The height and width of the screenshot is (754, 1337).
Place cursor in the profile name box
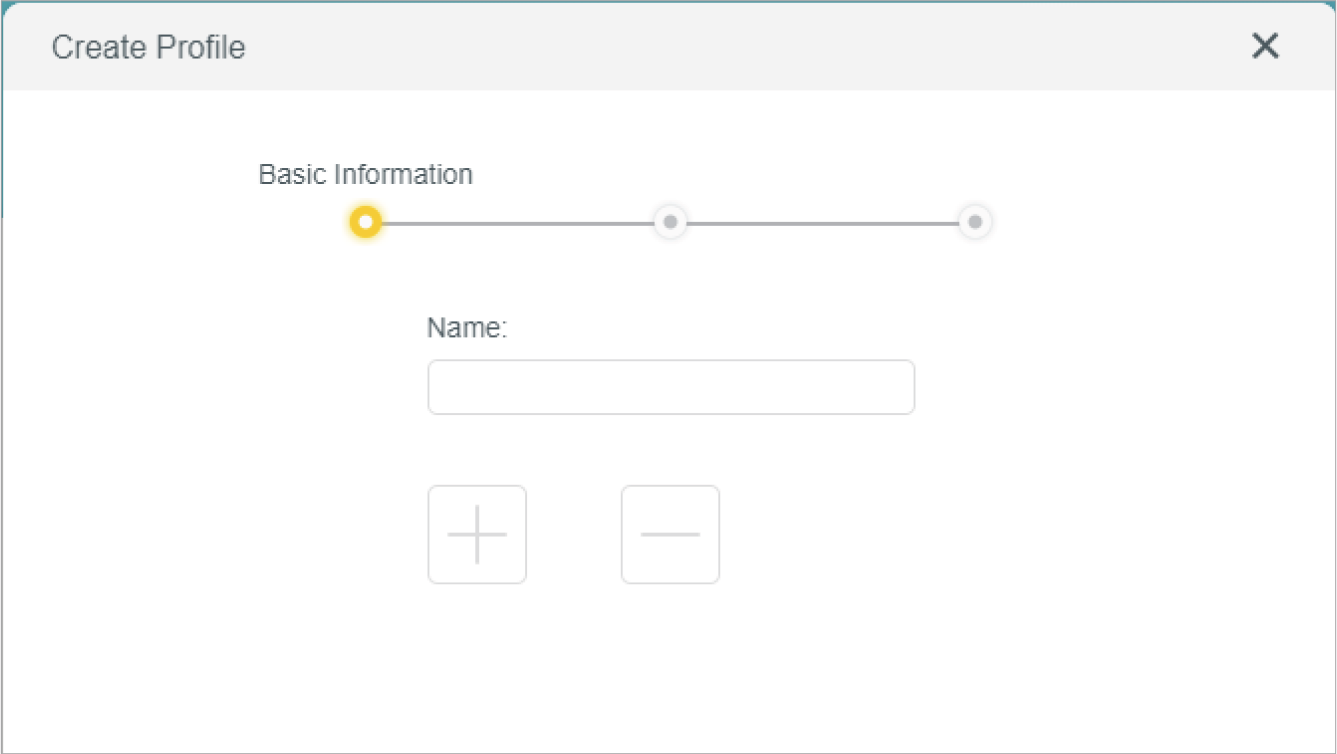671,387
